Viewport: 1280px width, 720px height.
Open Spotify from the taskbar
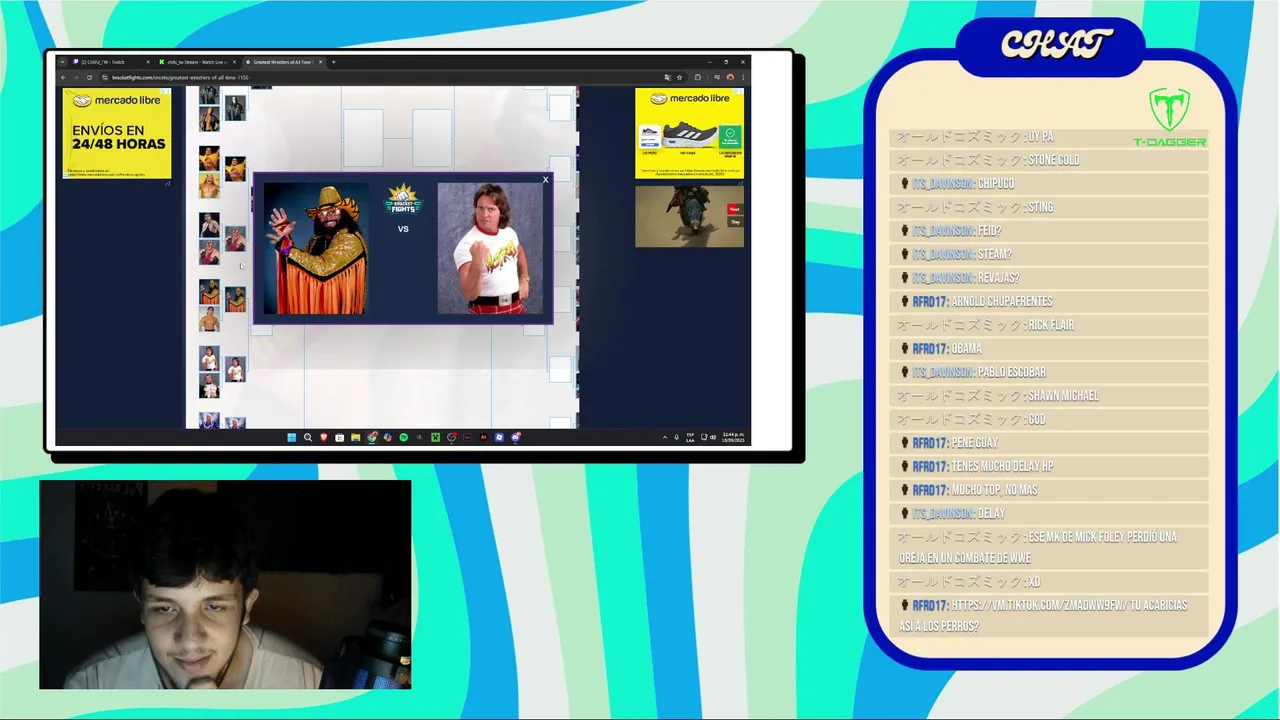(x=403, y=437)
